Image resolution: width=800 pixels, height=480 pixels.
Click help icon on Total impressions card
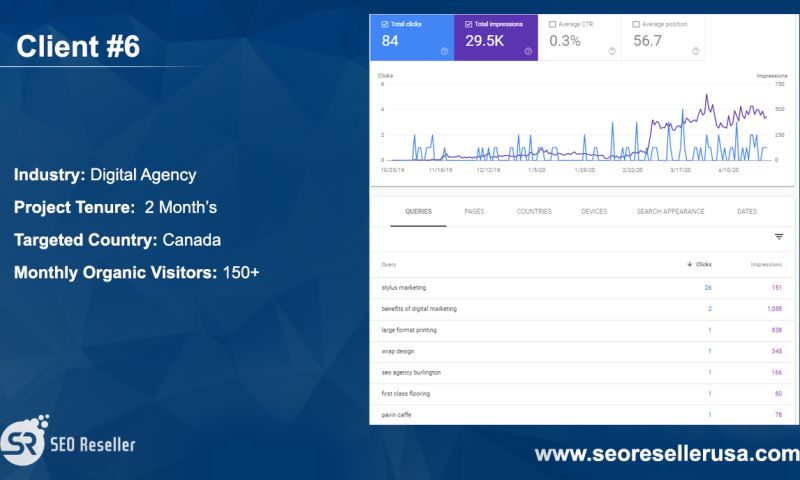(x=528, y=51)
